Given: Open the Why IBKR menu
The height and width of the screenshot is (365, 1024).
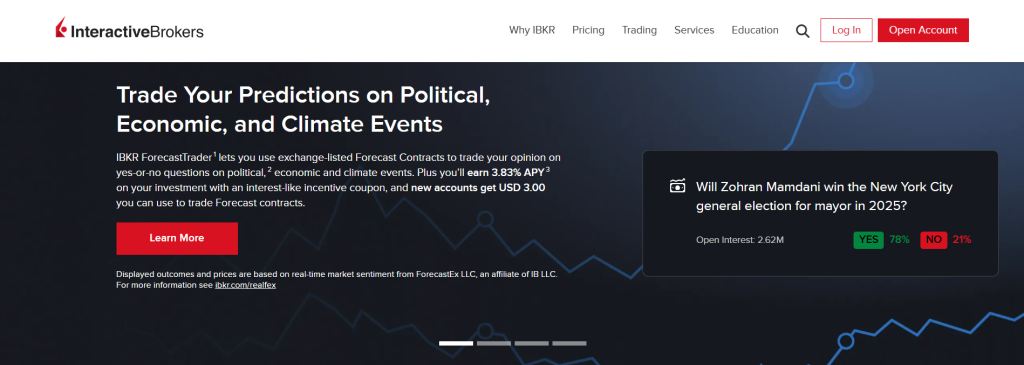Looking at the screenshot, I should pyautogui.click(x=532, y=30).
